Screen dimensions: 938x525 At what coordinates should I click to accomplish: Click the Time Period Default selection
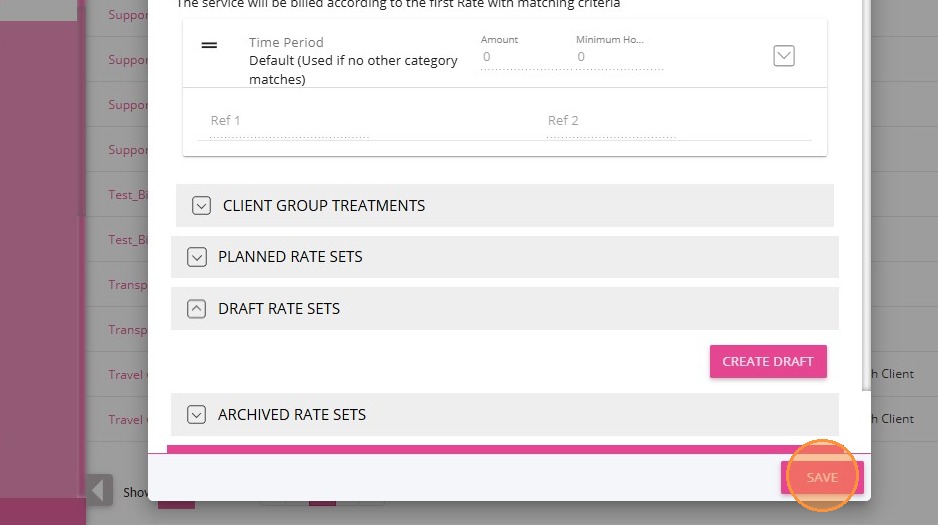[x=353, y=61]
